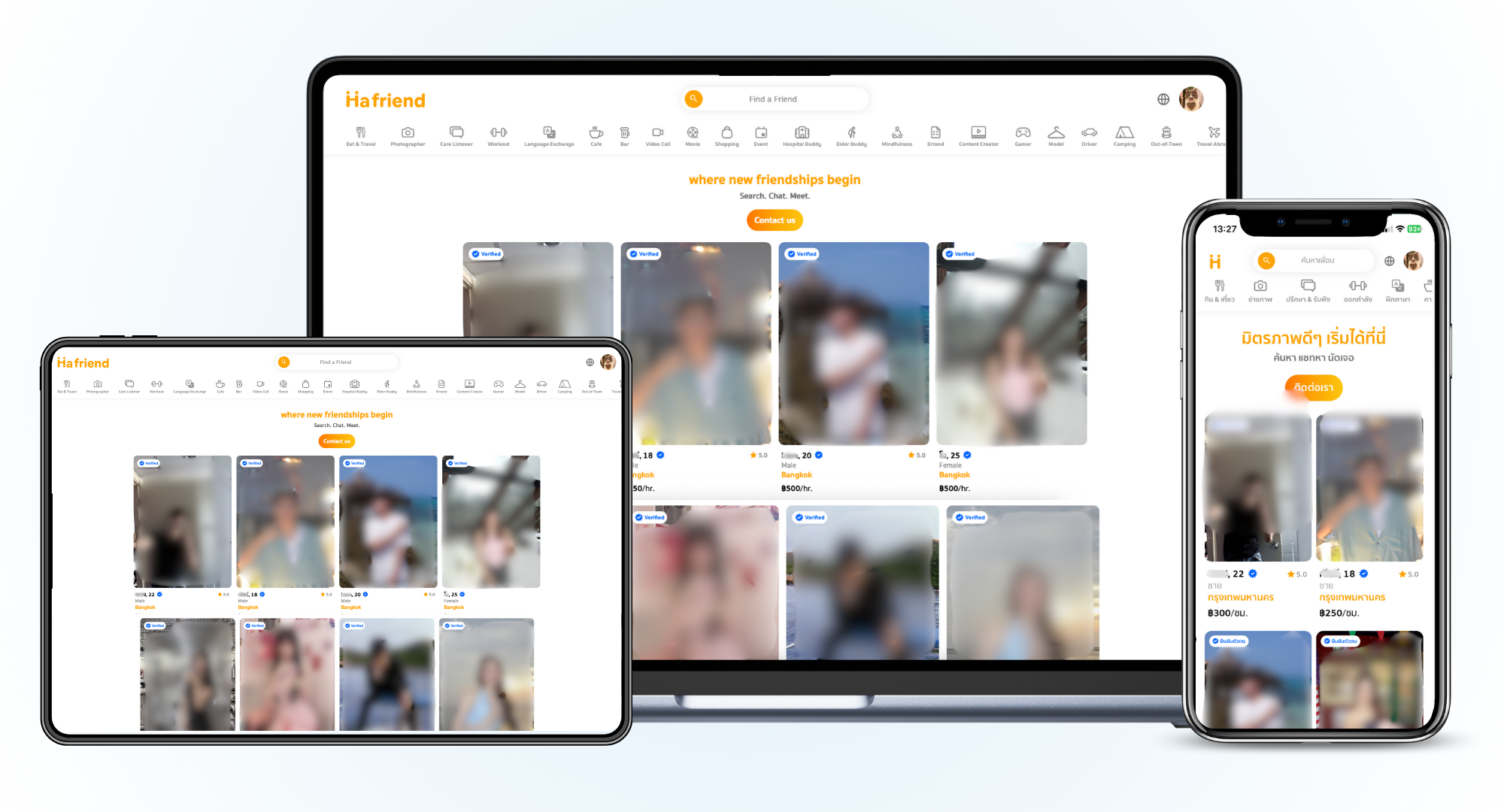The width and height of the screenshot is (1504, 812).
Task: Pick the Cafe category on laptop
Action: pyautogui.click(x=596, y=136)
